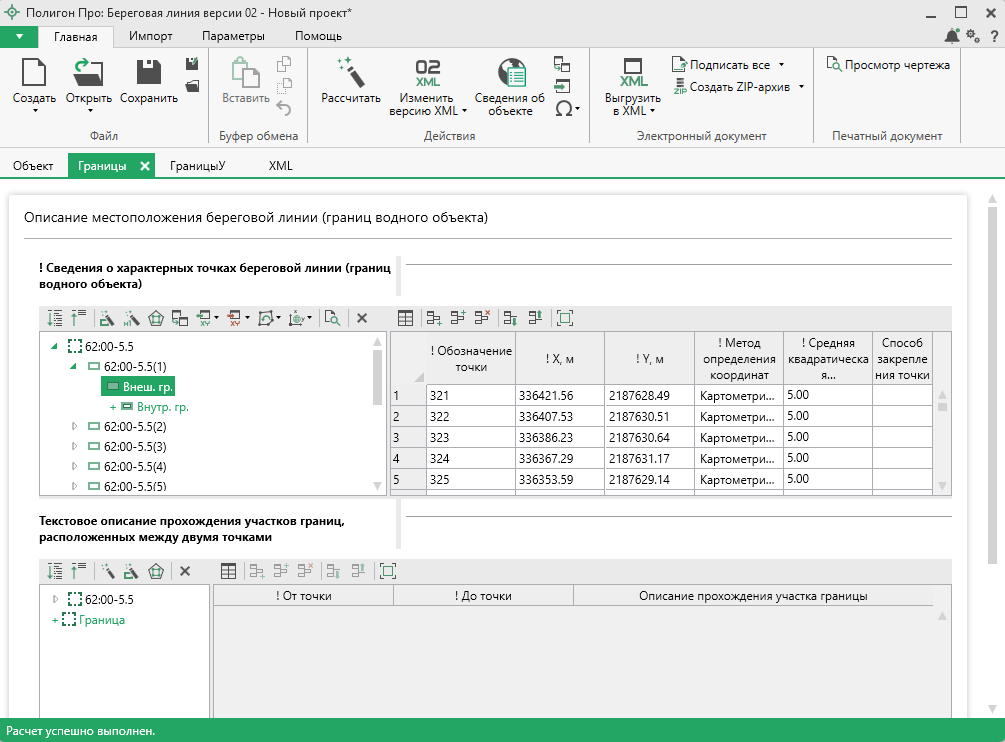The image size is (1005, 742).
Task: Click X coordinate cell 336407.53
Action: pyautogui.click(x=559, y=416)
